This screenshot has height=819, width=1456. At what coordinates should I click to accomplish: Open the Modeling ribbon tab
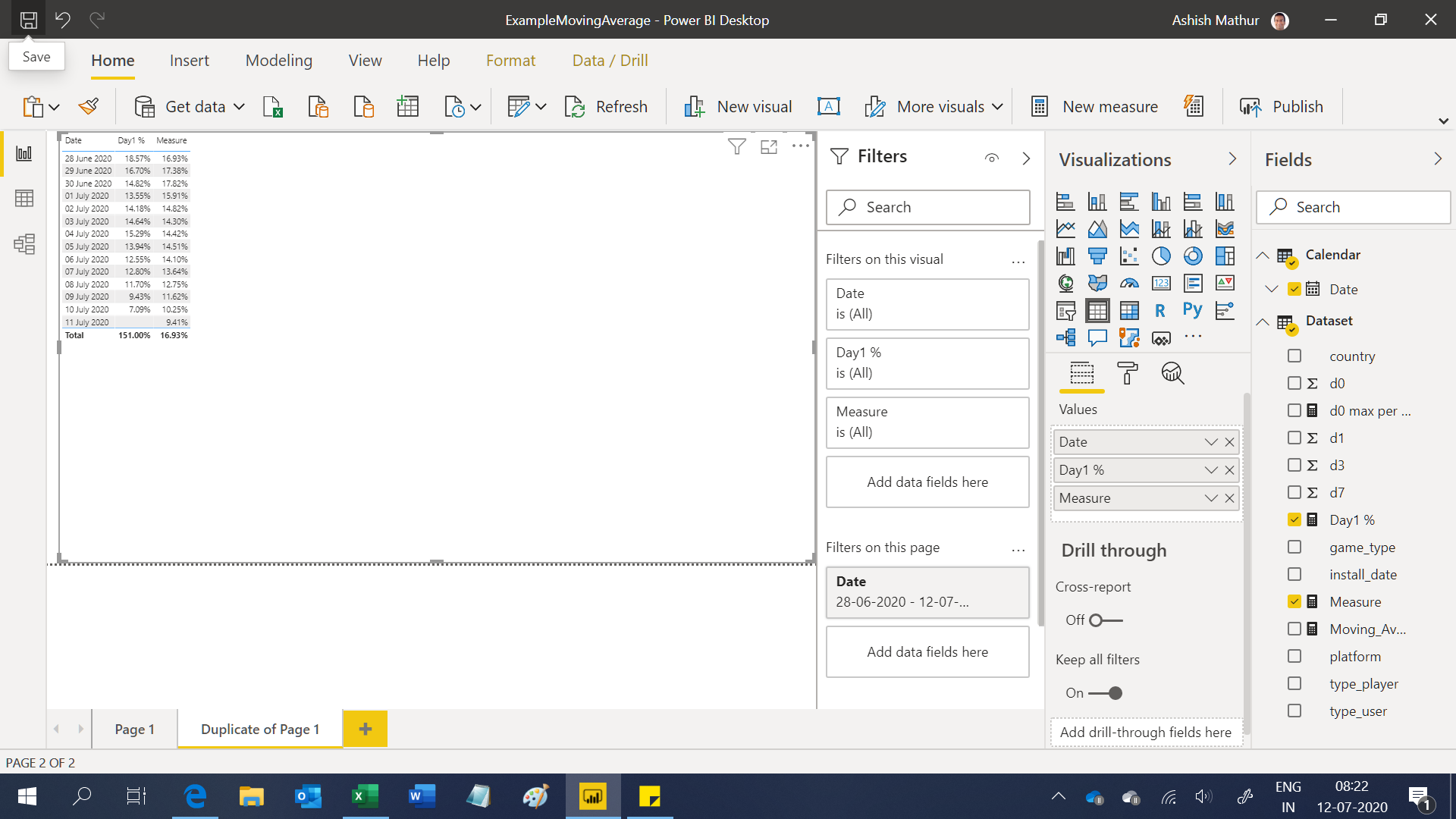tap(278, 61)
